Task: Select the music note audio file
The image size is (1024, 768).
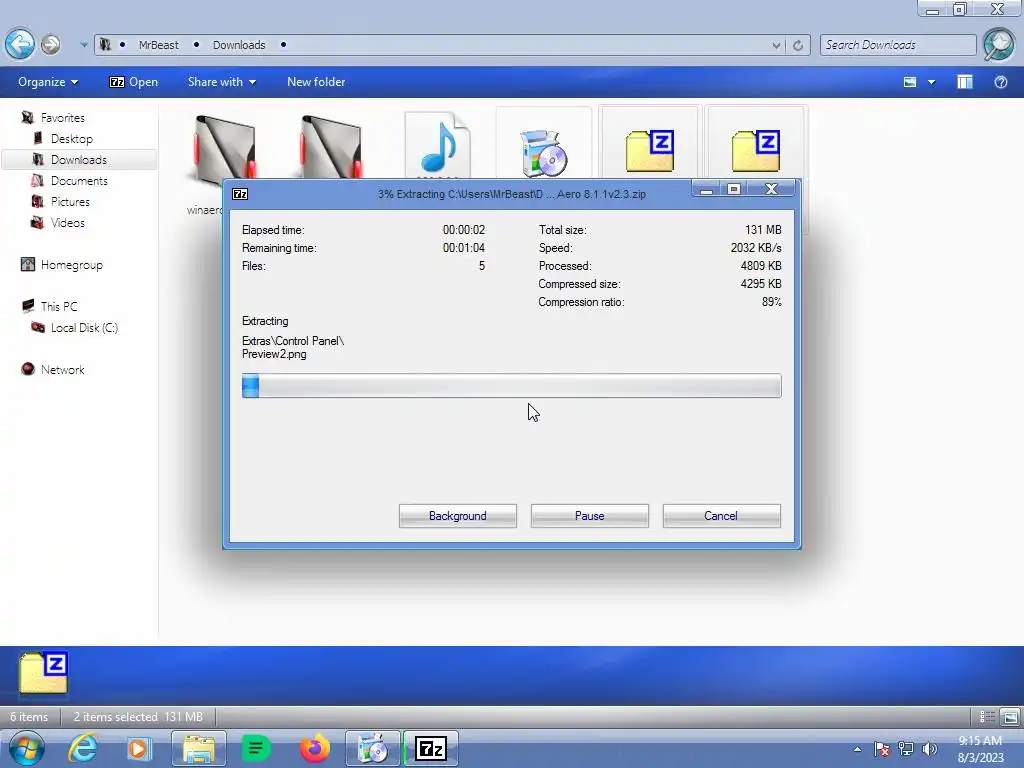Action: (x=438, y=144)
